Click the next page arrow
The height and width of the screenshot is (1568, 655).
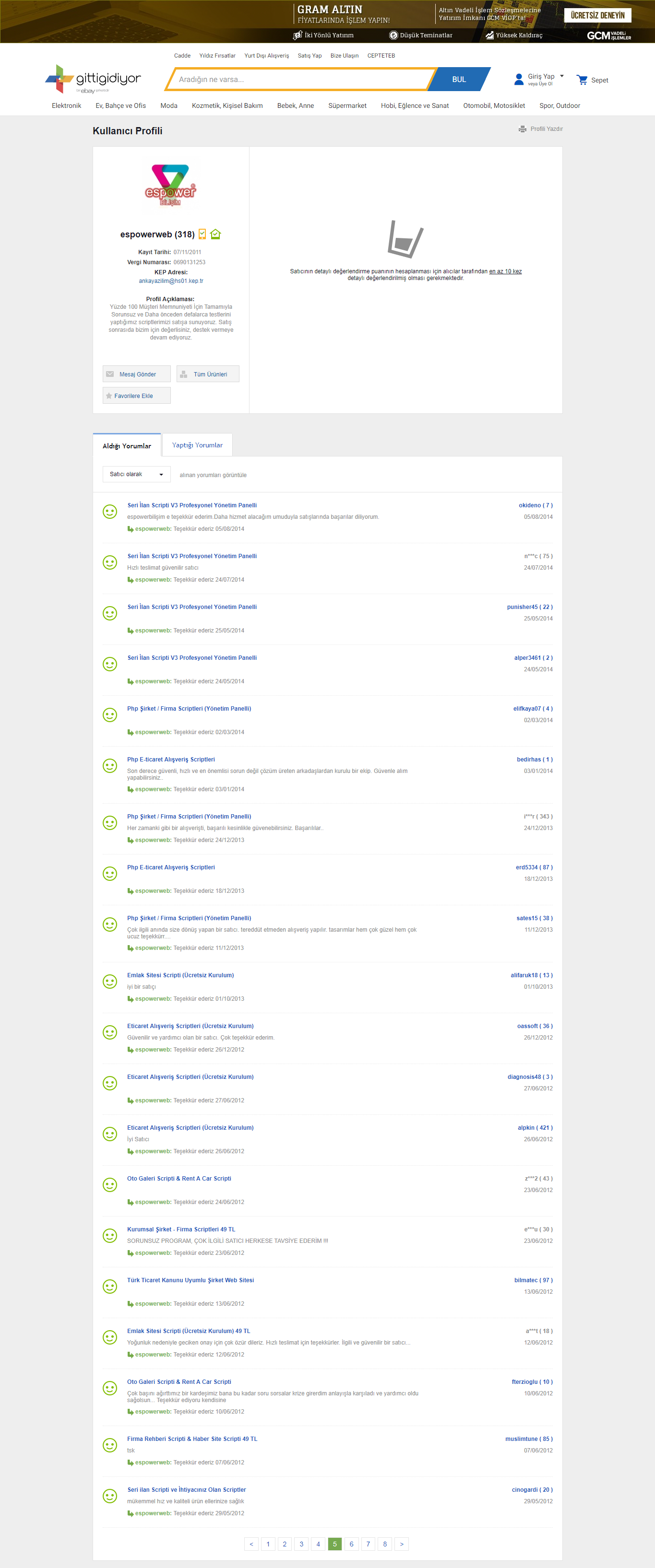[x=402, y=1543]
